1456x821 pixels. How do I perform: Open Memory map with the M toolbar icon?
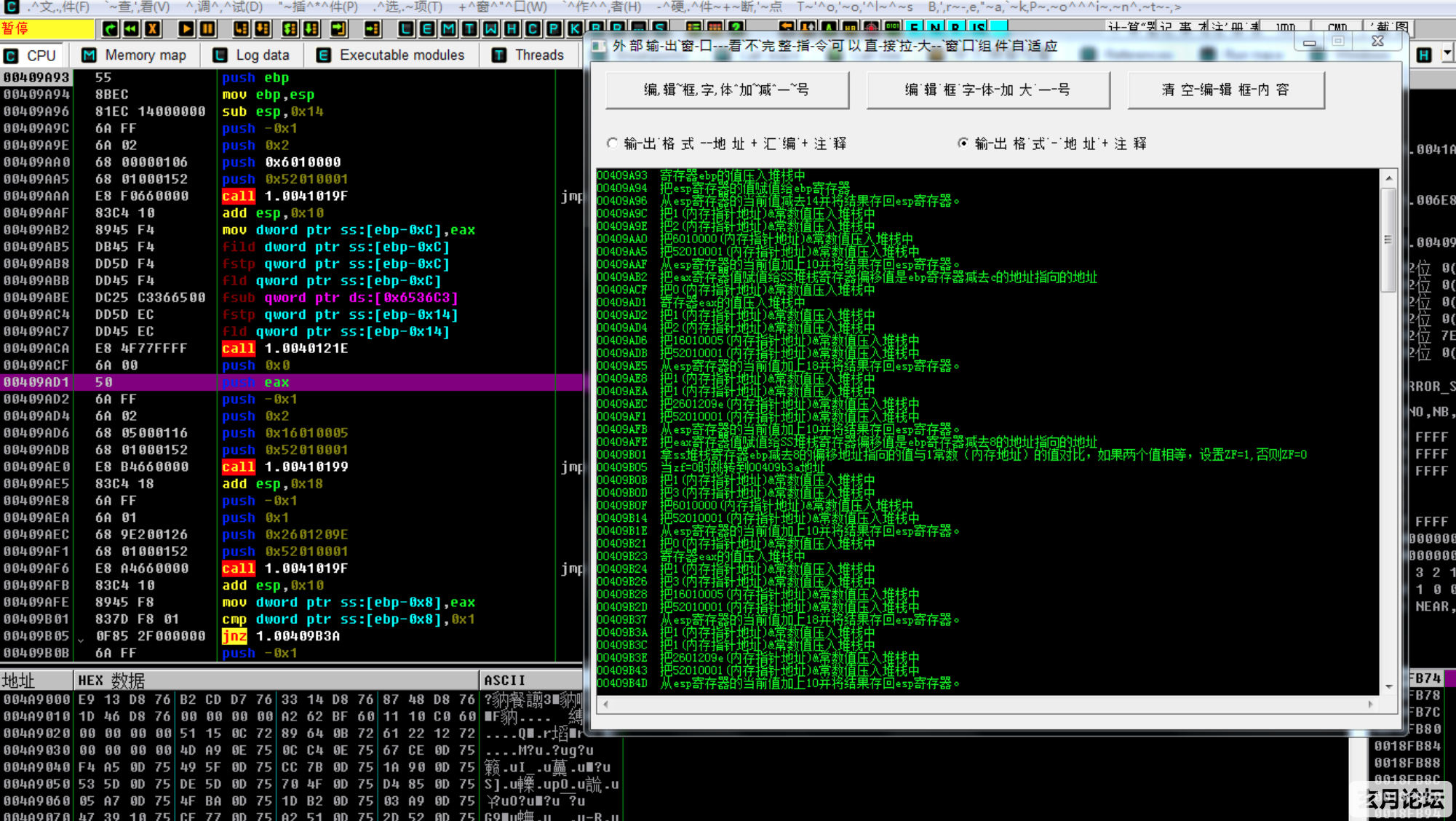coord(448,29)
